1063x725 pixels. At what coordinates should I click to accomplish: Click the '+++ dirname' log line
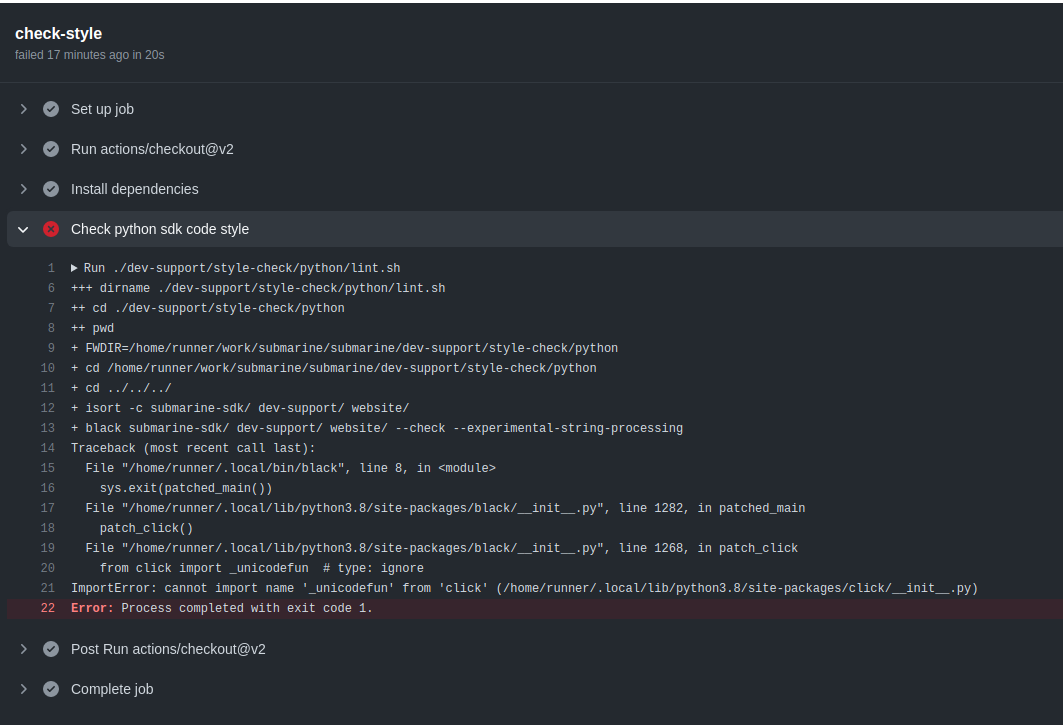pos(258,288)
